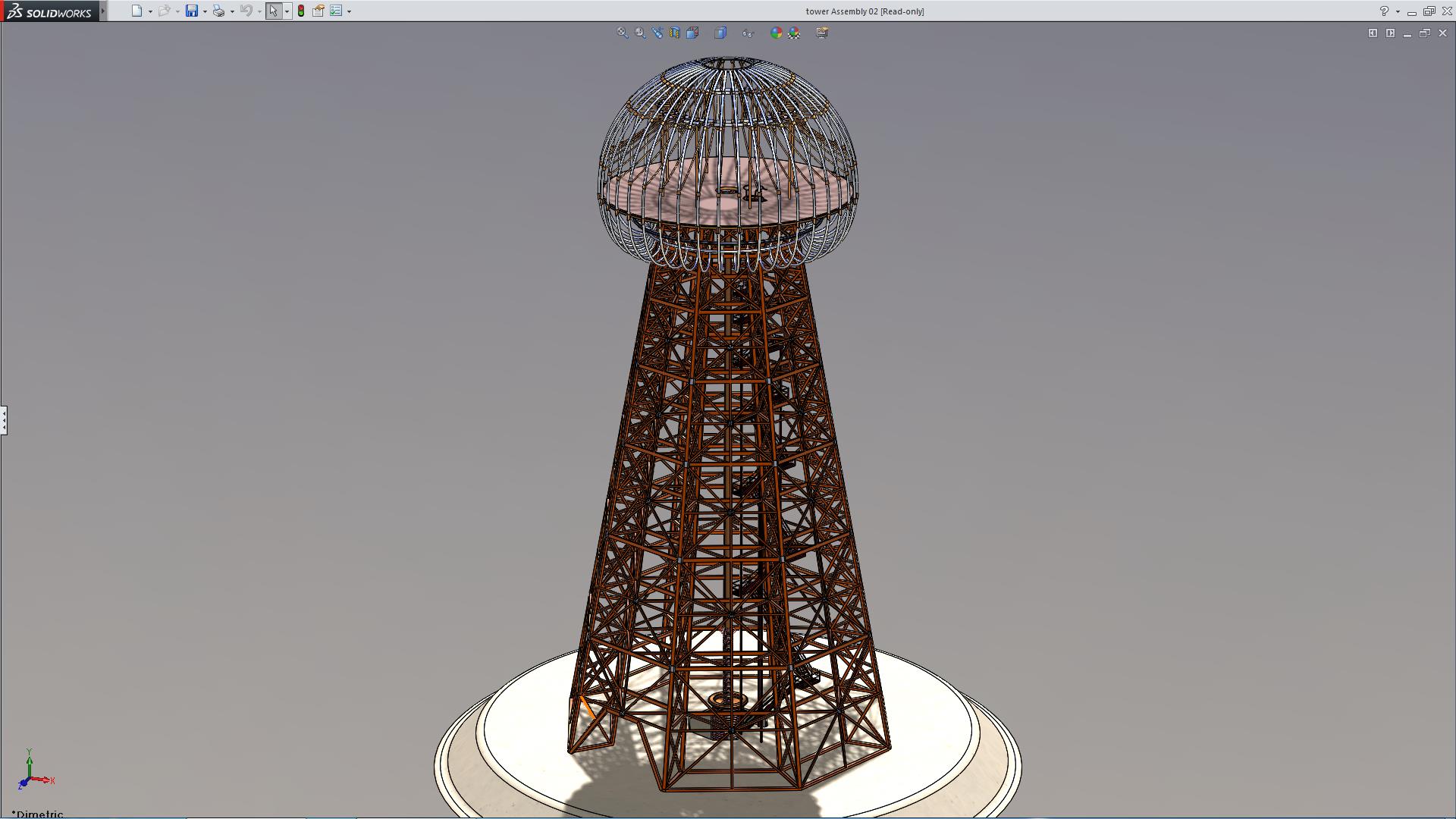Click the Zoom to Fit icon
Image resolution: width=1456 pixels, height=819 pixels.
pos(623,33)
